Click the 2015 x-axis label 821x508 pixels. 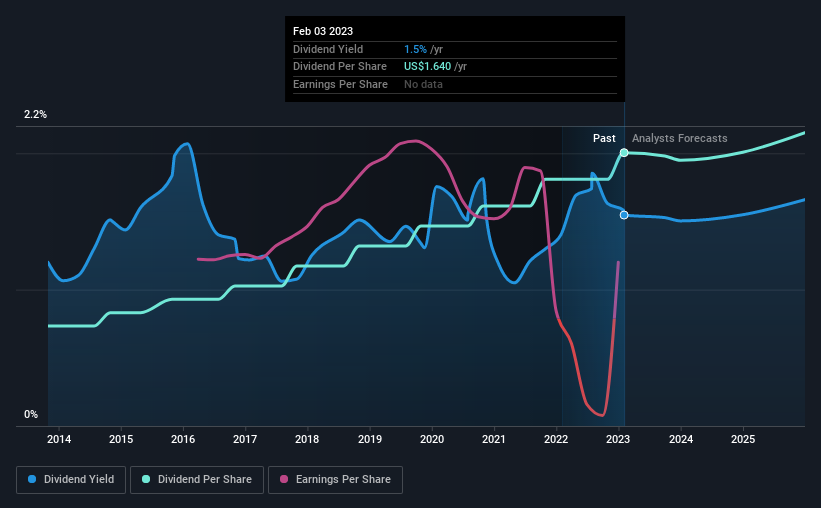click(121, 439)
